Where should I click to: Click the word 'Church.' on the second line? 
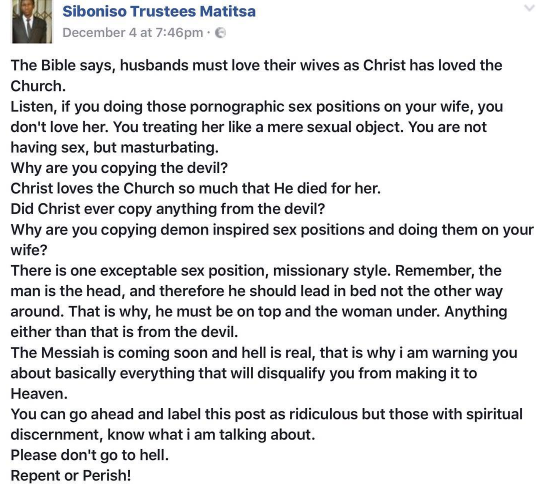pyautogui.click(x=38, y=86)
